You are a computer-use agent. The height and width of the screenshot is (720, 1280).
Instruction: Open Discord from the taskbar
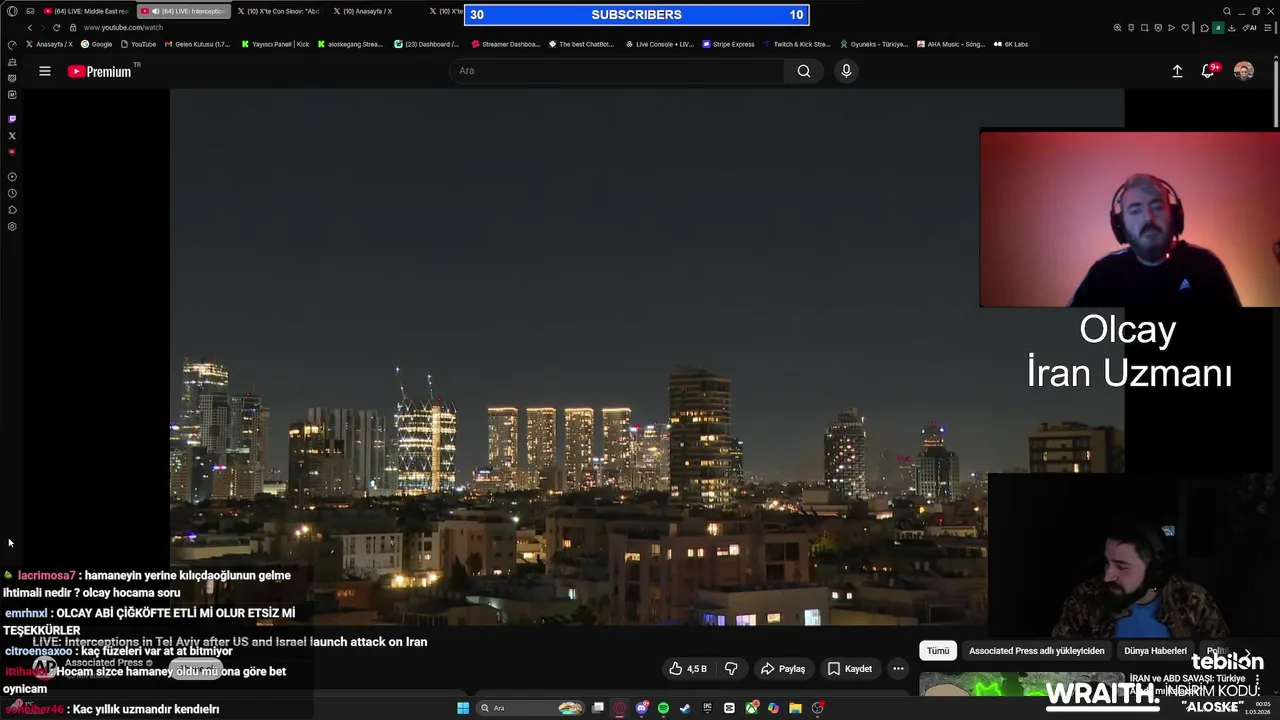[642, 708]
